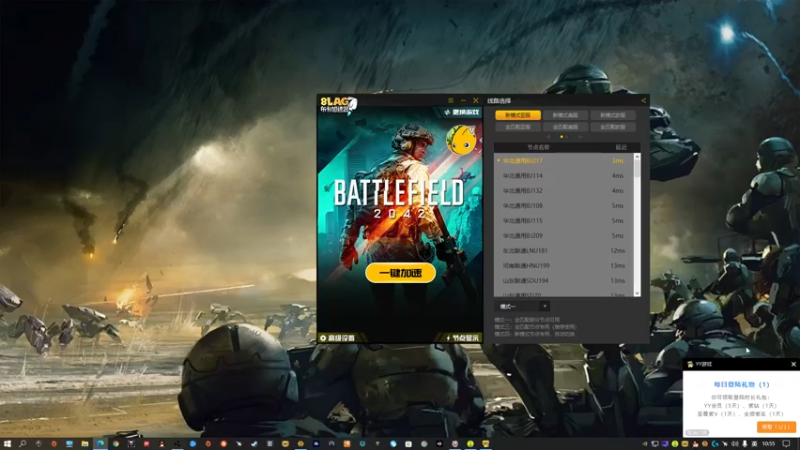Image resolution: width=800 pixels, height=450 pixels.
Task: Open the 模式一 mode dropdown
Action: pos(521,307)
